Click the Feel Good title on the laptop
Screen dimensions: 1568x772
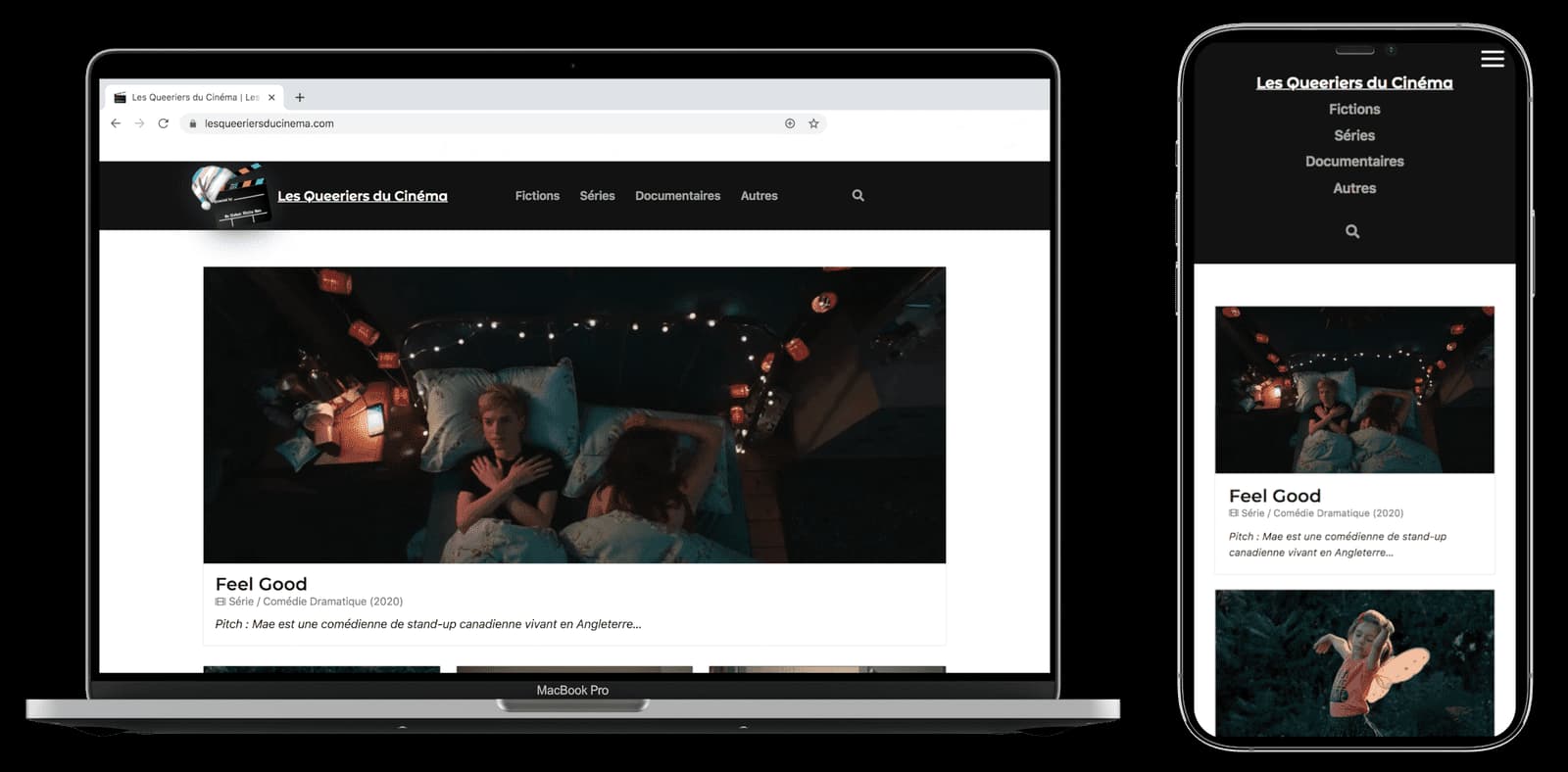[x=261, y=584]
